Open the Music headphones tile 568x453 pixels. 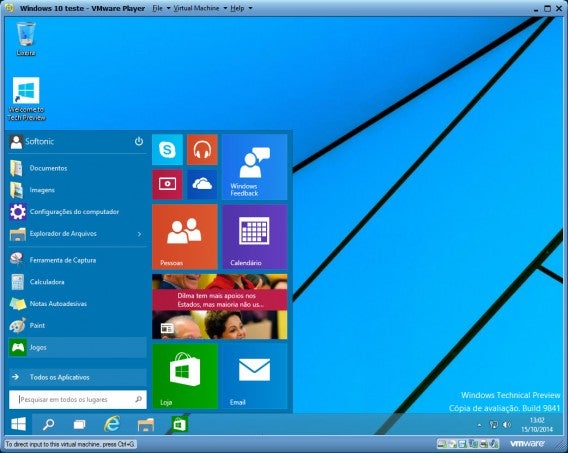202,149
